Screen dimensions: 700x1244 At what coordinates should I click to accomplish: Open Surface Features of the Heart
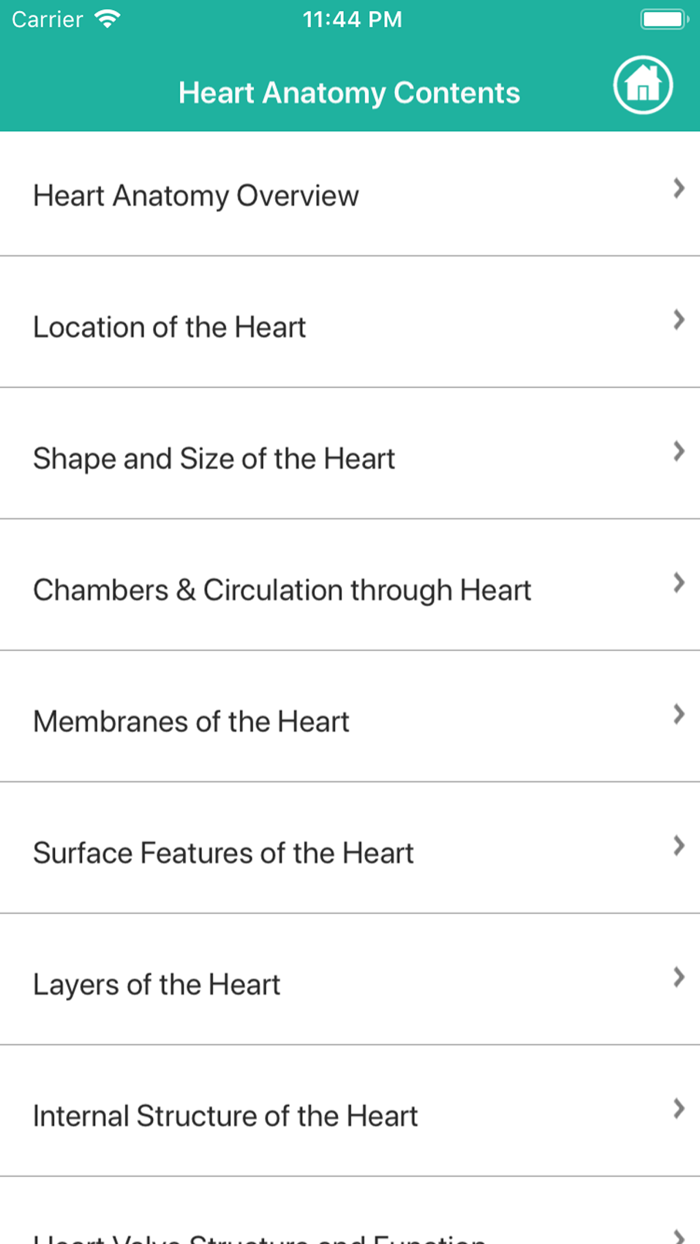(x=224, y=853)
